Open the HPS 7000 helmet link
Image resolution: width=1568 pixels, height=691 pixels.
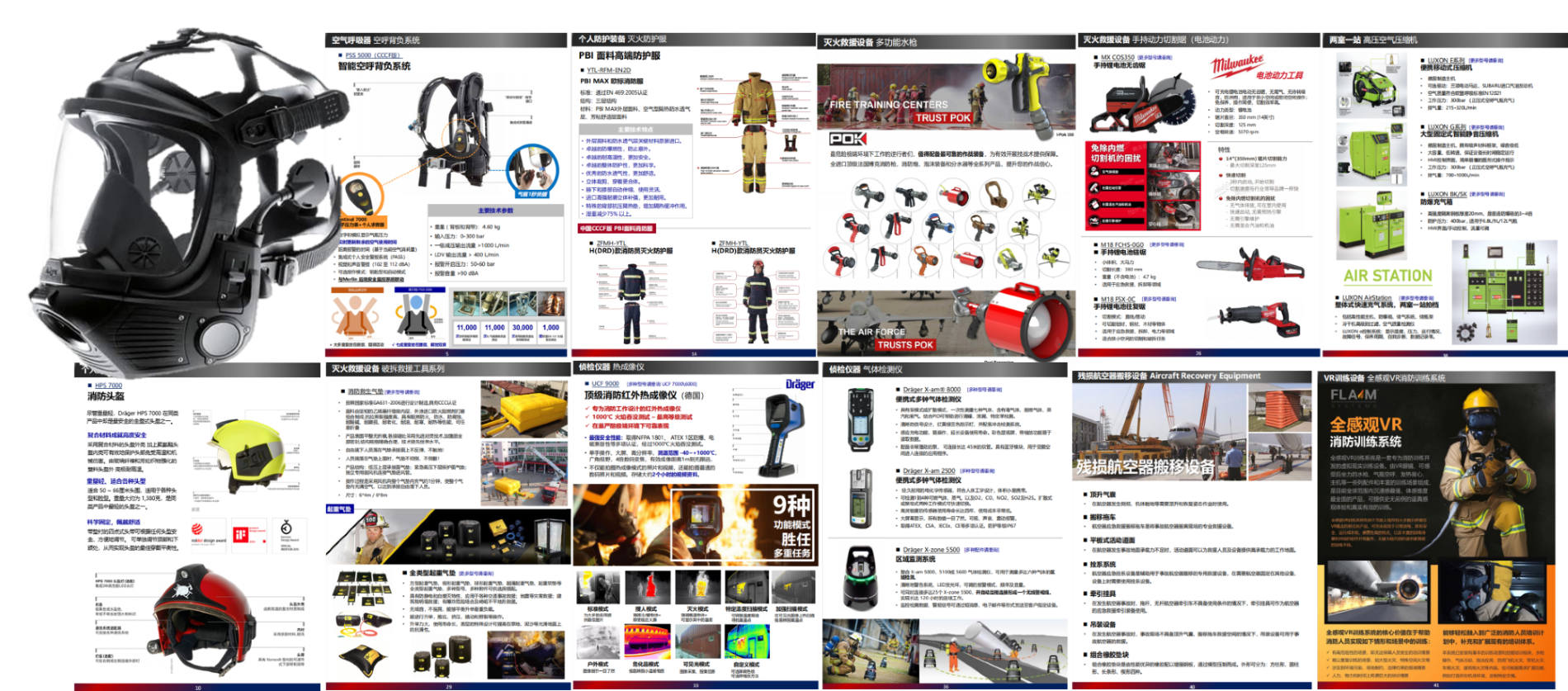point(108,386)
